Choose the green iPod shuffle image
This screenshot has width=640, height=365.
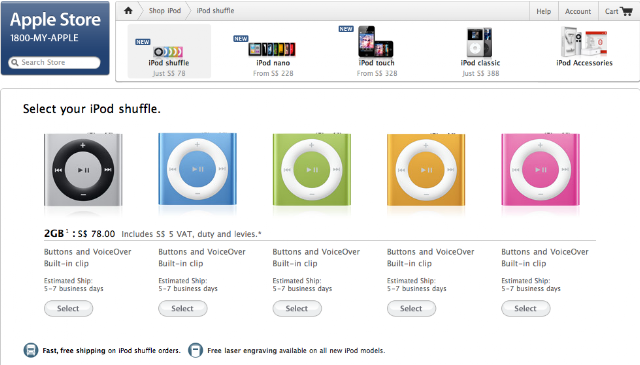312,169
